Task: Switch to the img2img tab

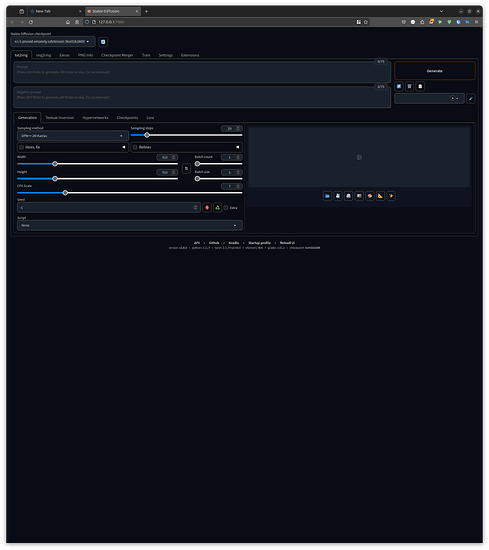Action: pyautogui.click(x=43, y=55)
